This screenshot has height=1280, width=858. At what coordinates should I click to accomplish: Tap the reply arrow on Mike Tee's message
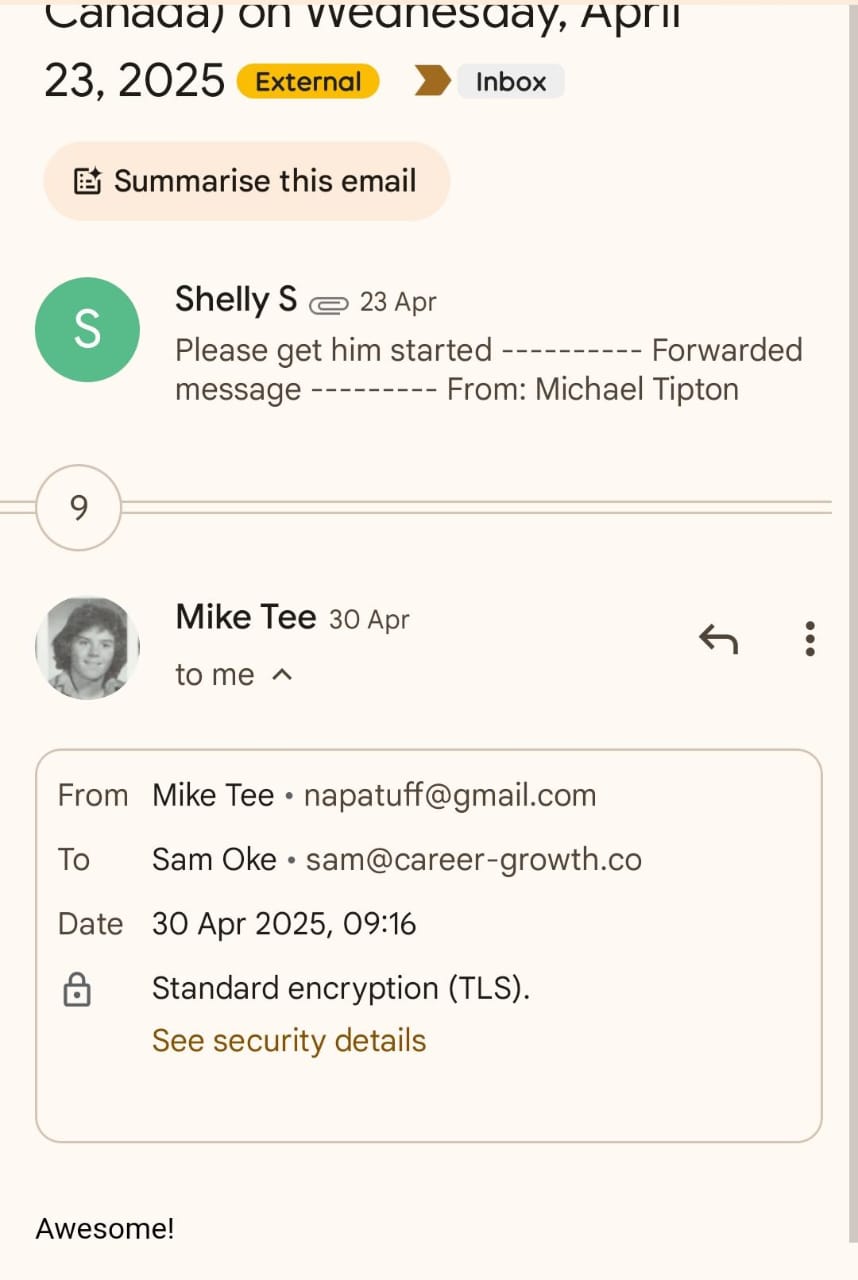click(x=718, y=638)
